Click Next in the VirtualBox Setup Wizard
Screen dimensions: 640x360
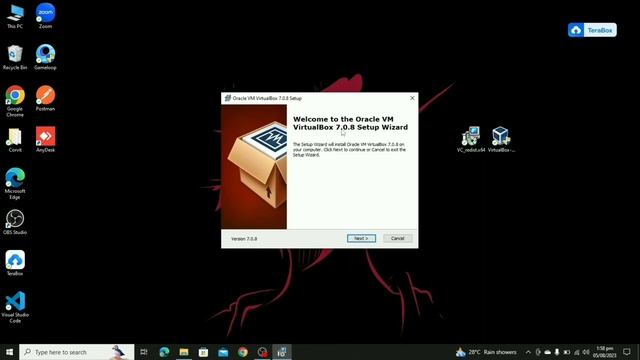tap(361, 238)
